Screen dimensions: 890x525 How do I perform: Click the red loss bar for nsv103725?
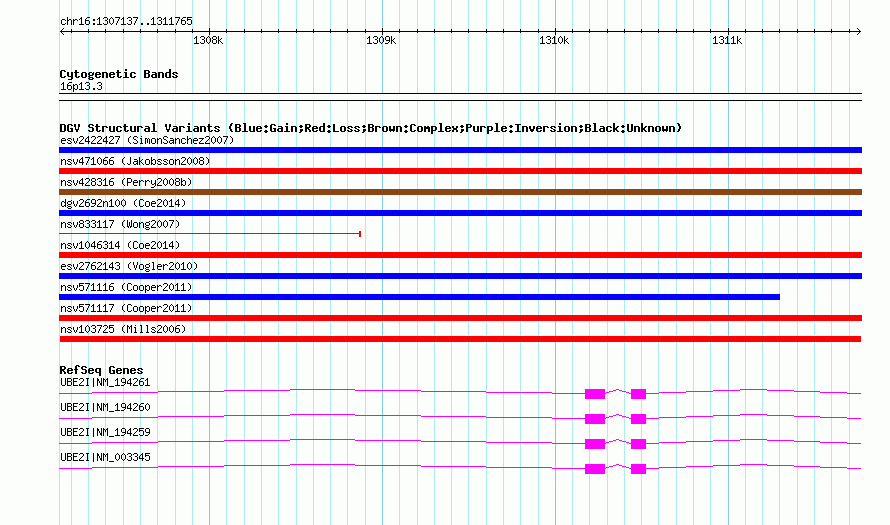pos(460,339)
